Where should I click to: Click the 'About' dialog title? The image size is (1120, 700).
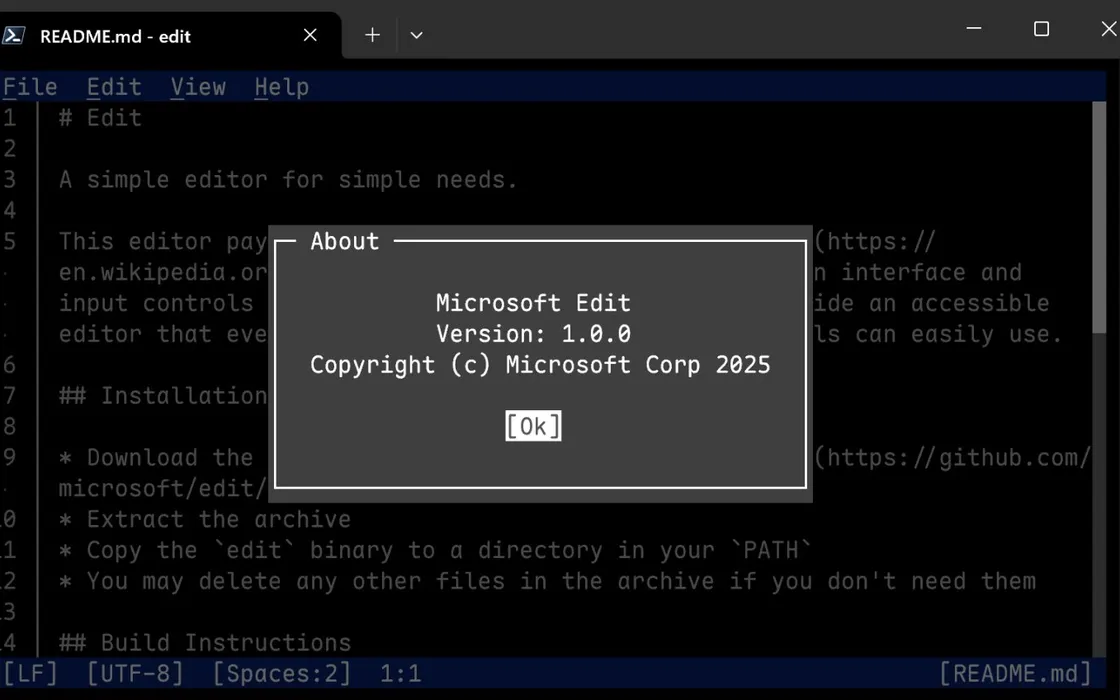(344, 241)
